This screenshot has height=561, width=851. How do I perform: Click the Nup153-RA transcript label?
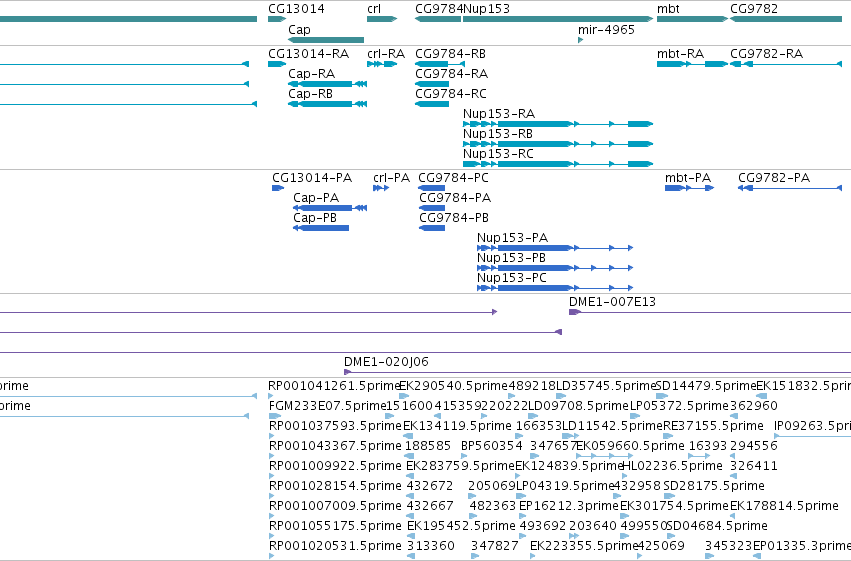point(499,114)
